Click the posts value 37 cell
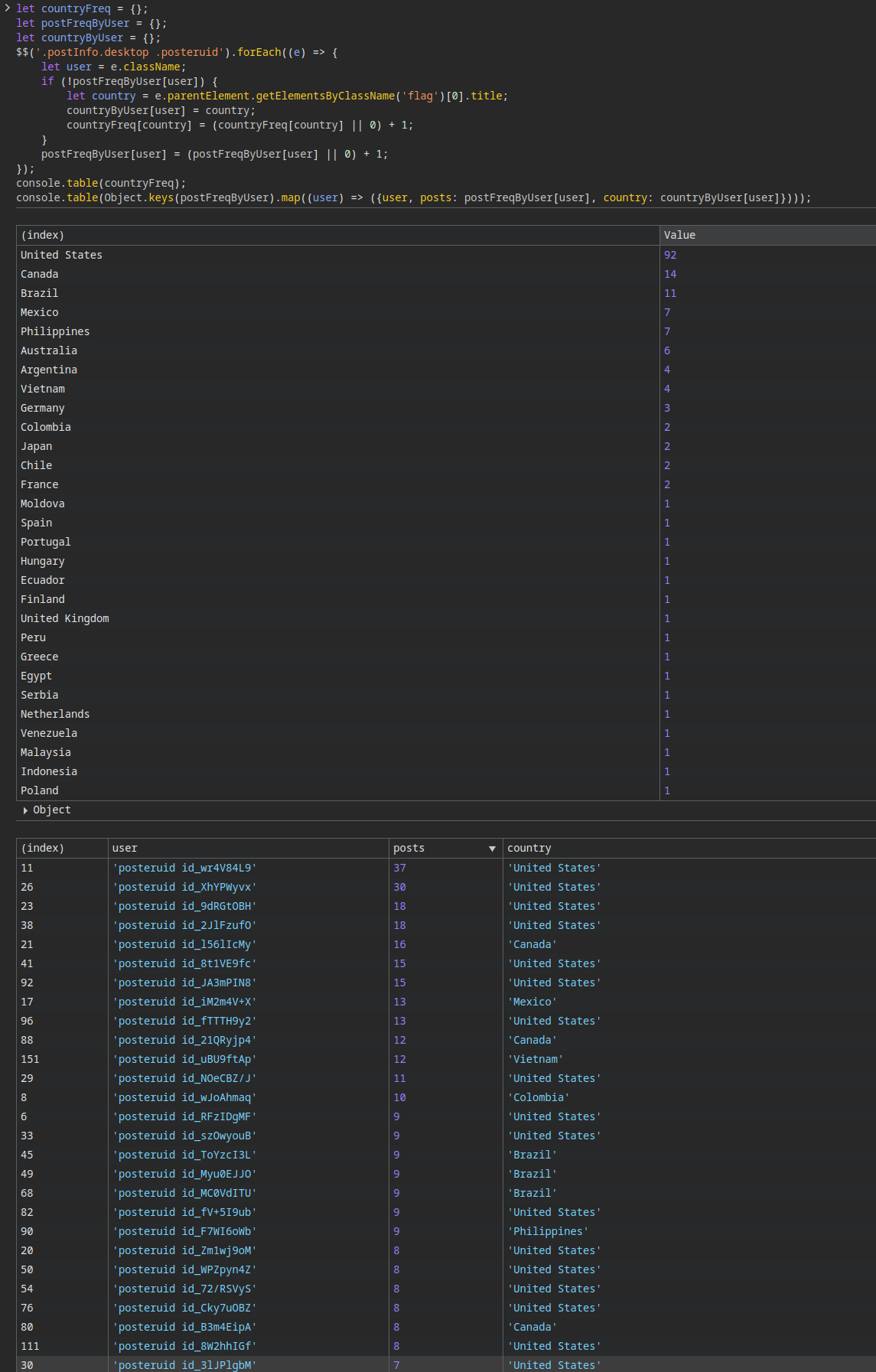The height and width of the screenshot is (1372, 876). pos(400,868)
